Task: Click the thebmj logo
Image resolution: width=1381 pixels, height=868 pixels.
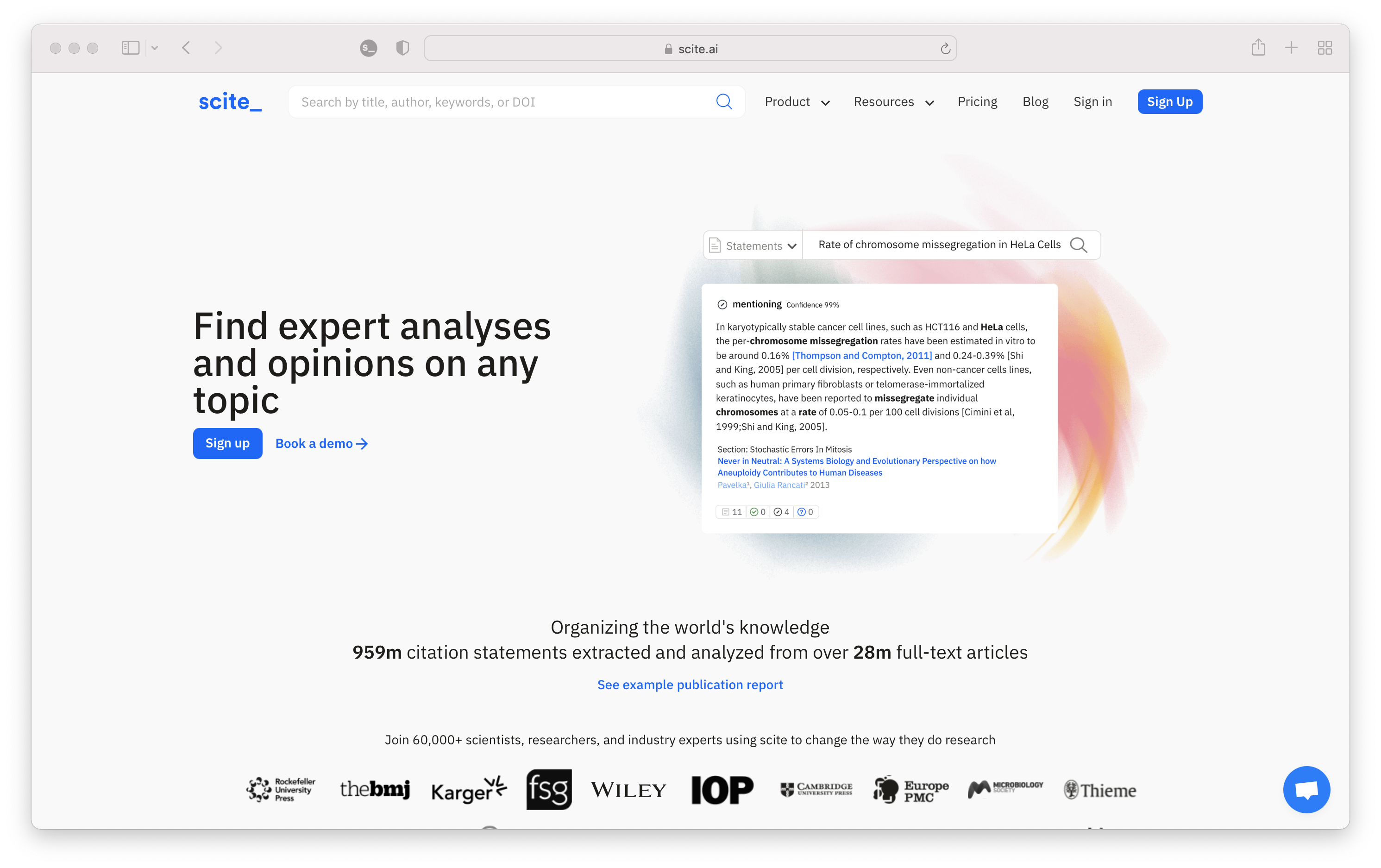Action: coord(375,789)
